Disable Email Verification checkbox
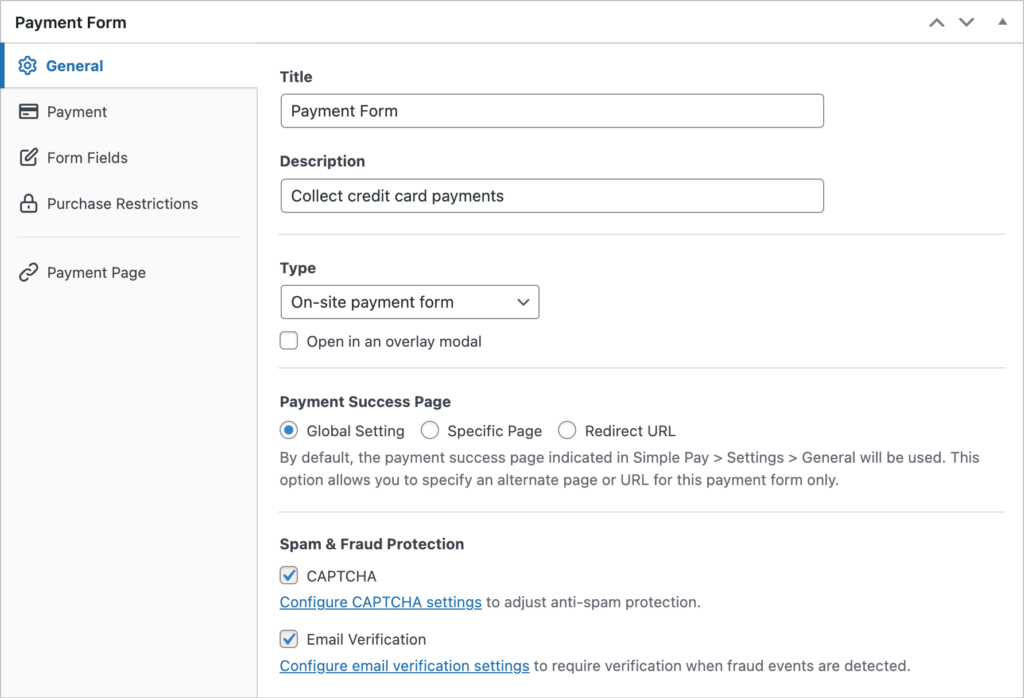Screen dimensions: 1024x698 pos(289,639)
